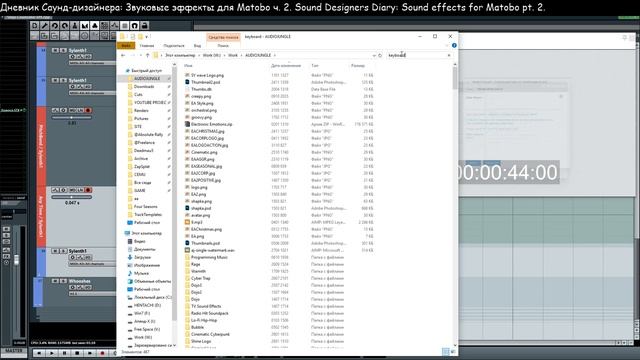Switch to the Поделиться ribbon tab
This screenshot has height=360, width=640.
(x=174, y=46)
